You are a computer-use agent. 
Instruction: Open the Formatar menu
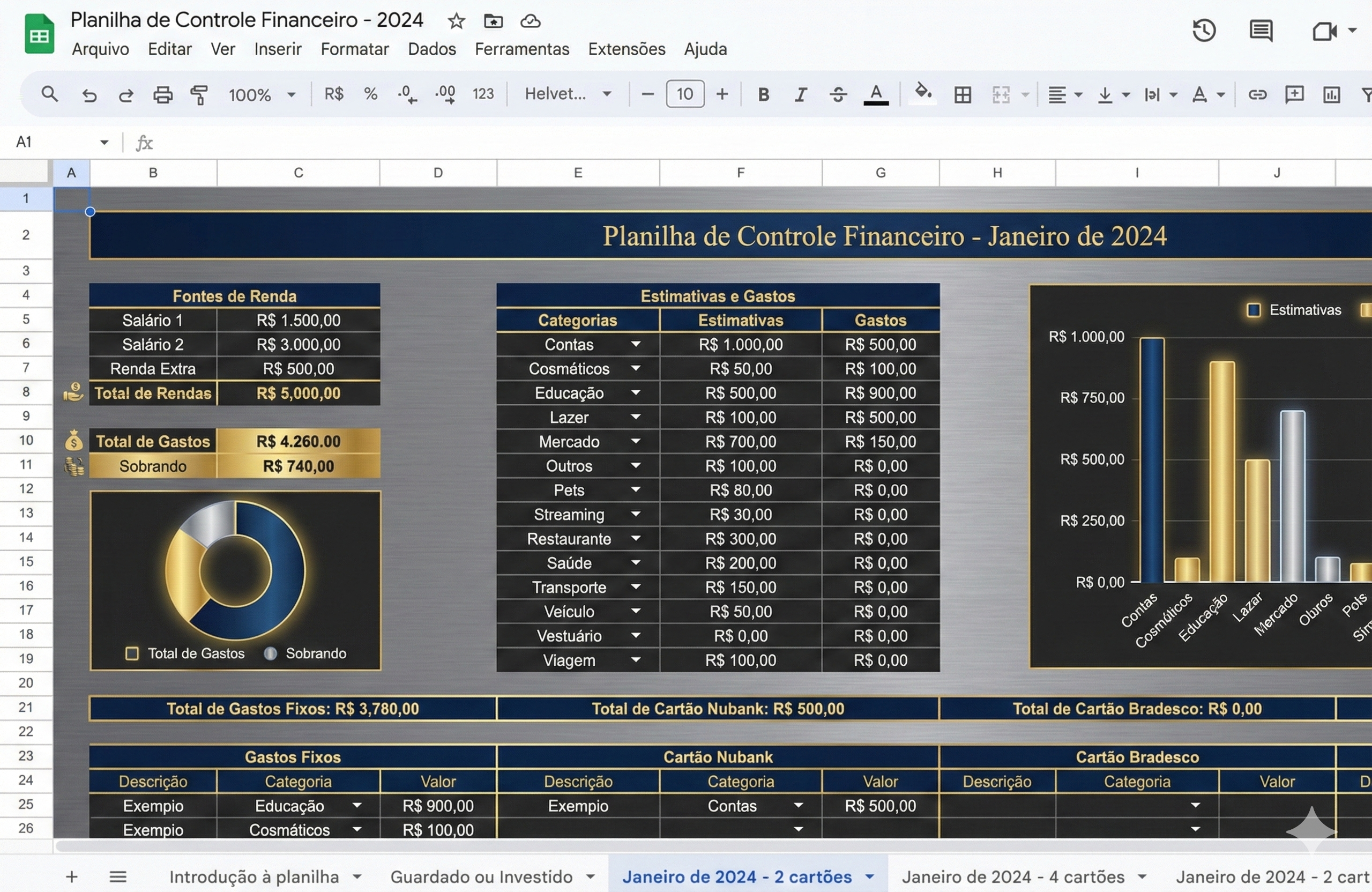[x=355, y=49]
